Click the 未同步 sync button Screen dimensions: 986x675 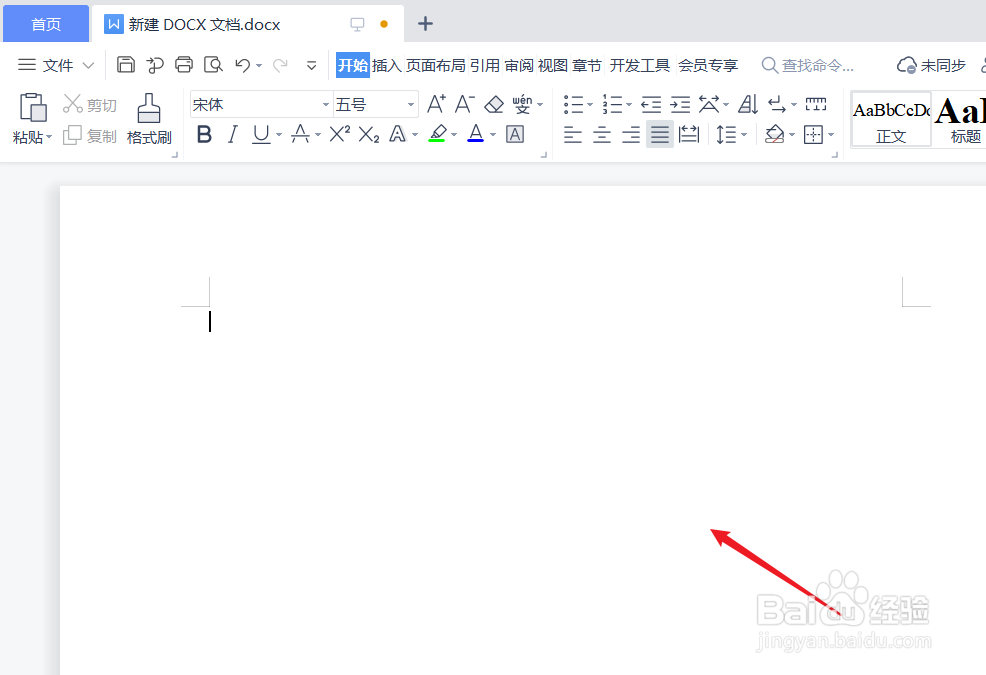[x=931, y=65]
